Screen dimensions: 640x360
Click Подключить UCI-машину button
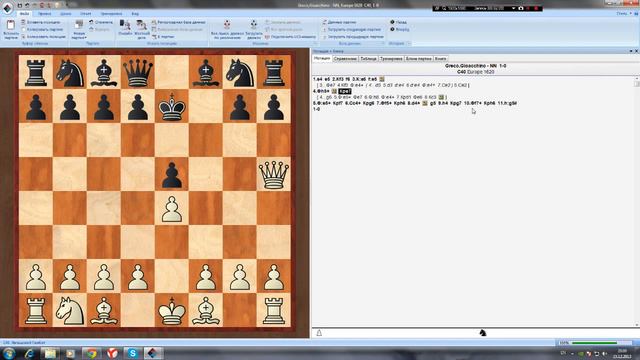(290, 37)
